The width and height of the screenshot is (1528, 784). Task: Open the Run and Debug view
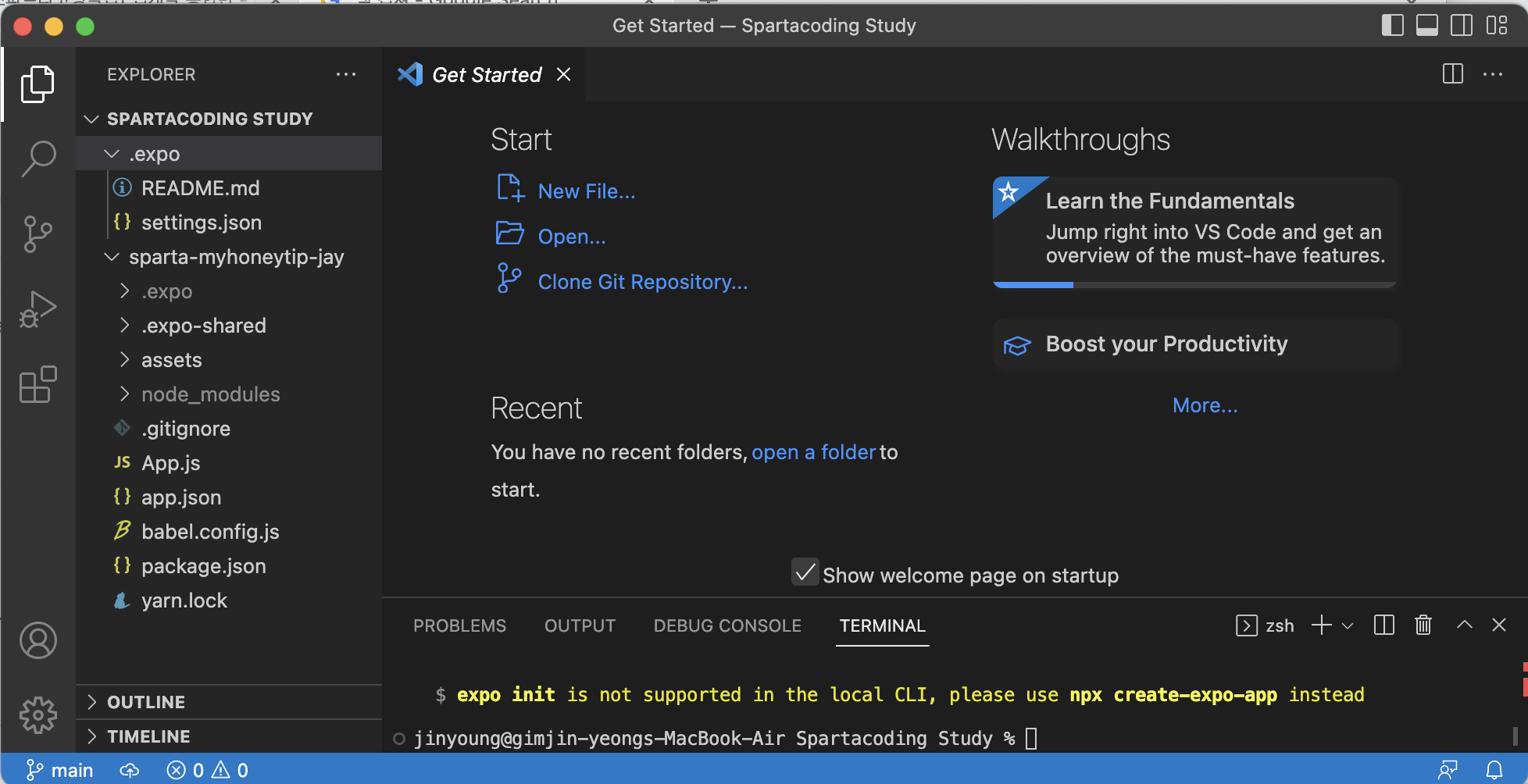click(x=37, y=309)
